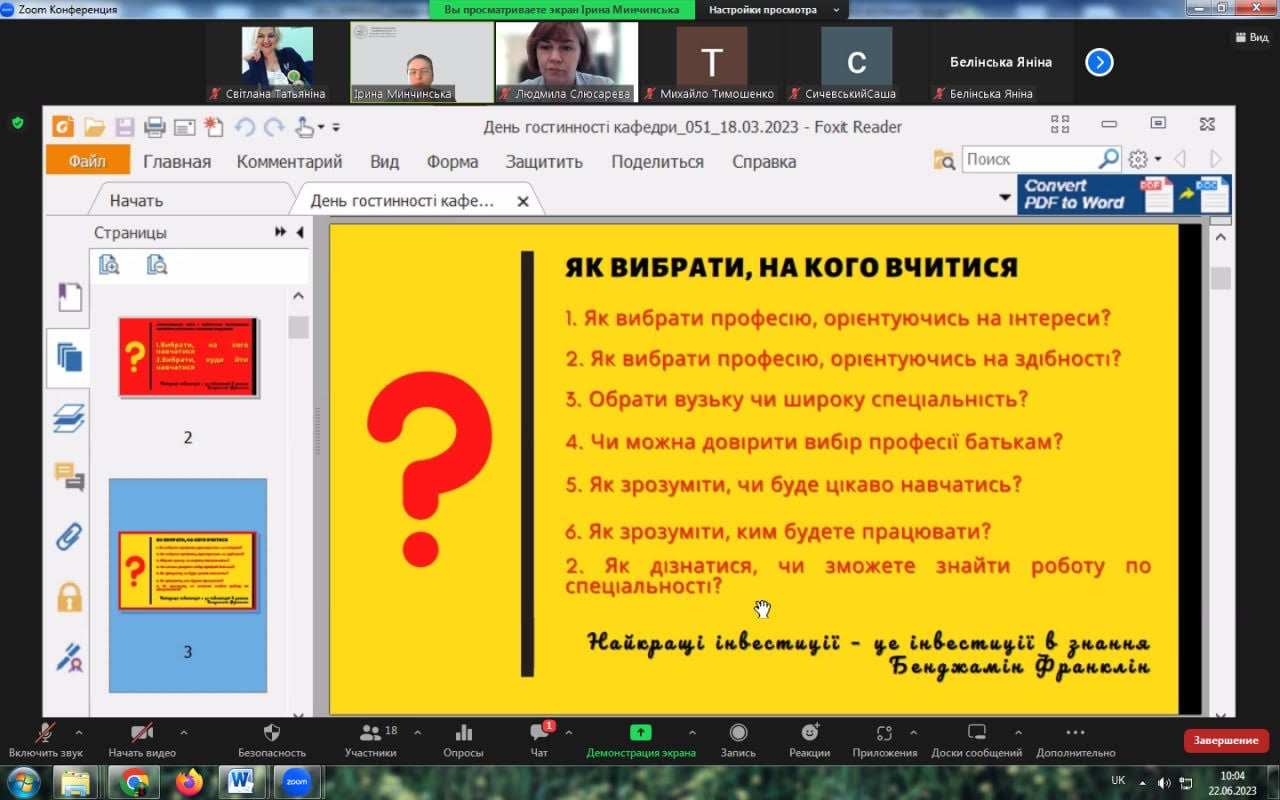Click the Save diskette icon in Foxit
Screen dimensions: 1280x800
click(x=124, y=127)
